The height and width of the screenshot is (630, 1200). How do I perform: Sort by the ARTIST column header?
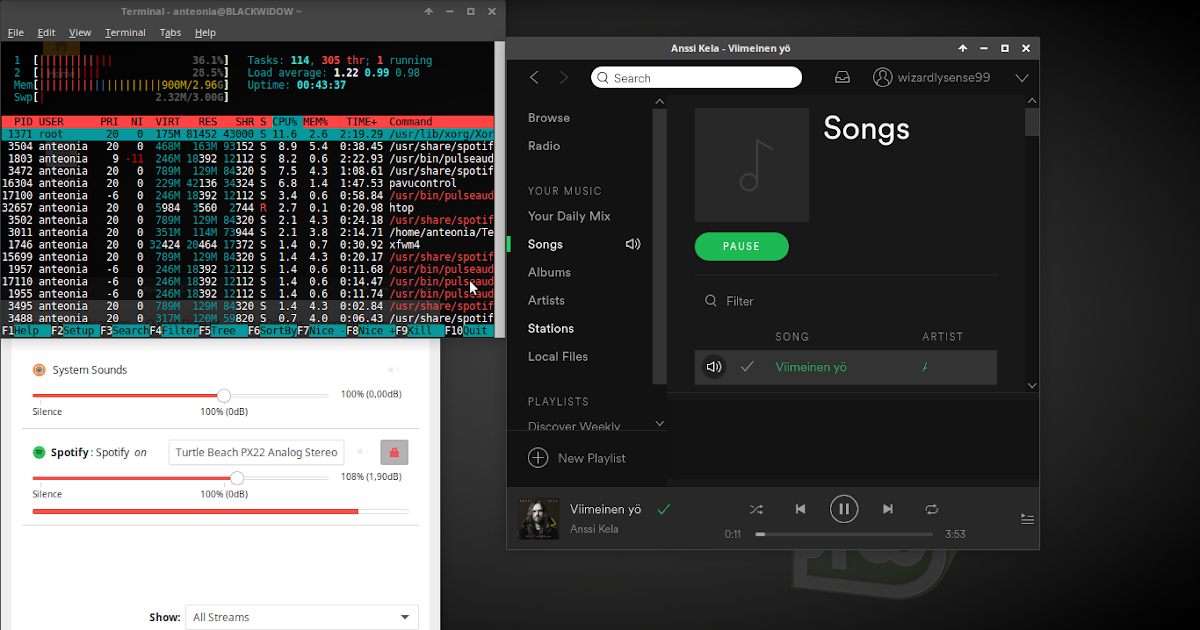point(942,337)
